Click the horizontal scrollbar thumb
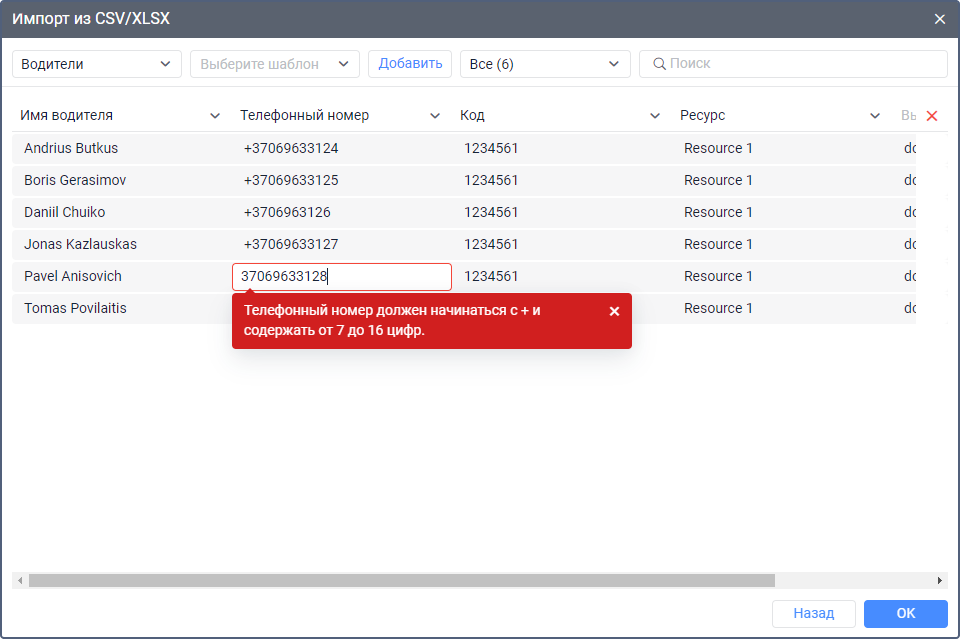Screen dimensions: 960x639 pos(400,580)
